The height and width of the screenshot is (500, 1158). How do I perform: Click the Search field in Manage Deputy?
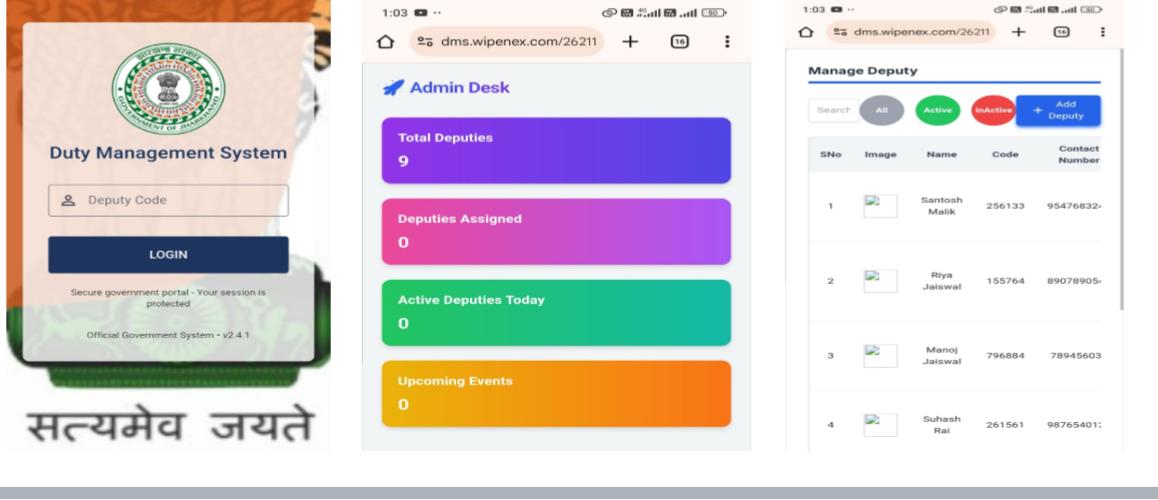tap(834, 110)
